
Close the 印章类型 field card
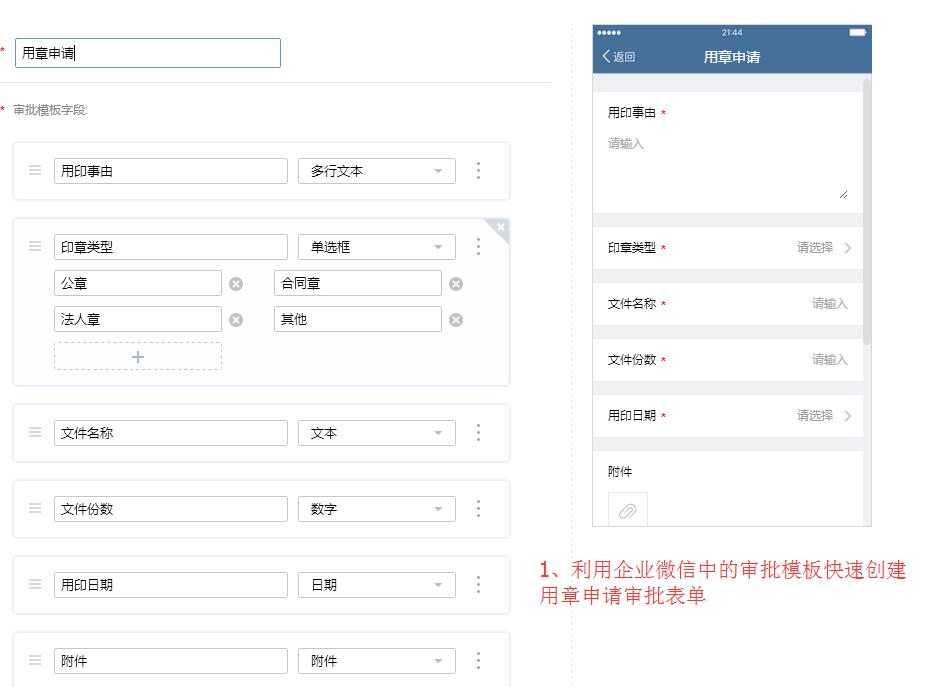coord(501,227)
